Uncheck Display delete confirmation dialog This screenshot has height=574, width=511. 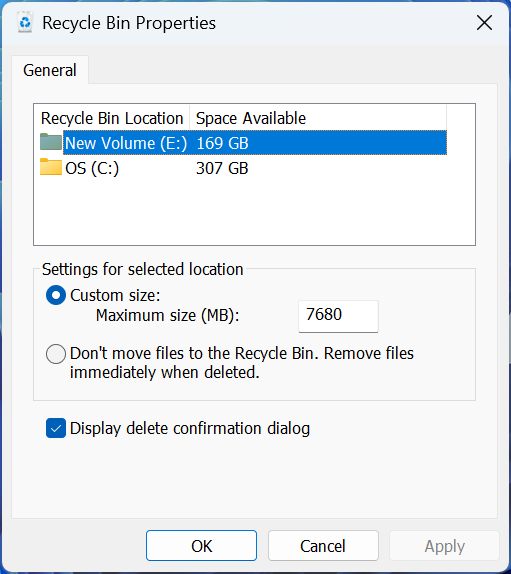click(56, 428)
